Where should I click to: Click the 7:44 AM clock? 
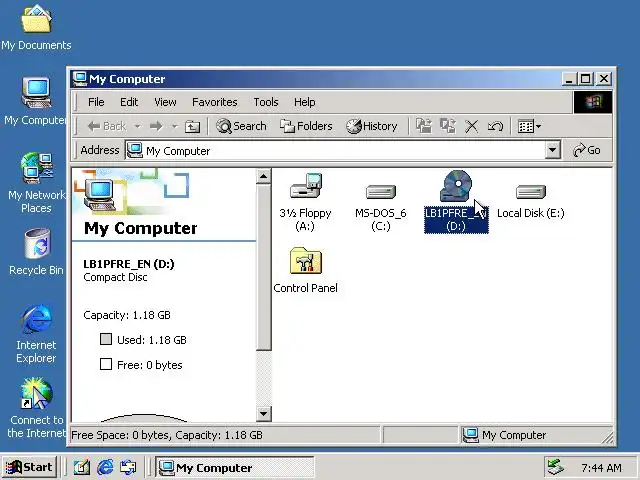[x=601, y=468]
